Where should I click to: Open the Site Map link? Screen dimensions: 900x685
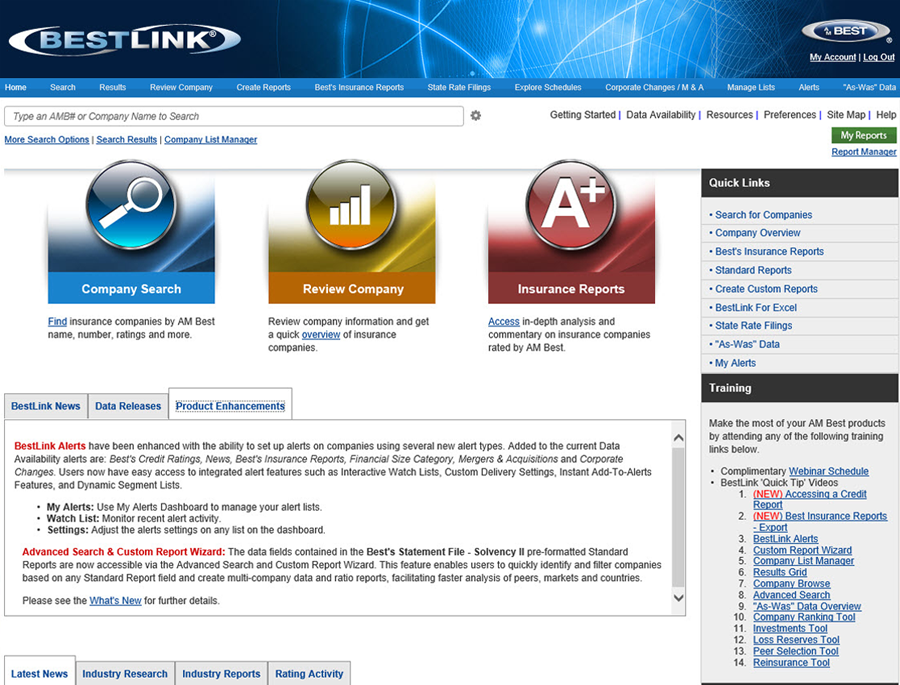click(x=846, y=115)
